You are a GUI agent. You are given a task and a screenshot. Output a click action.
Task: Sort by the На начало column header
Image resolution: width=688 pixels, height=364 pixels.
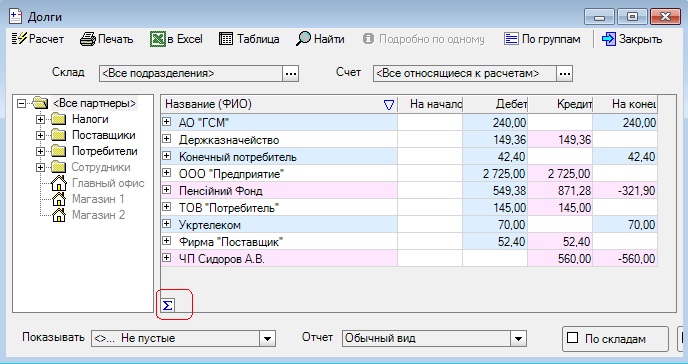point(430,104)
